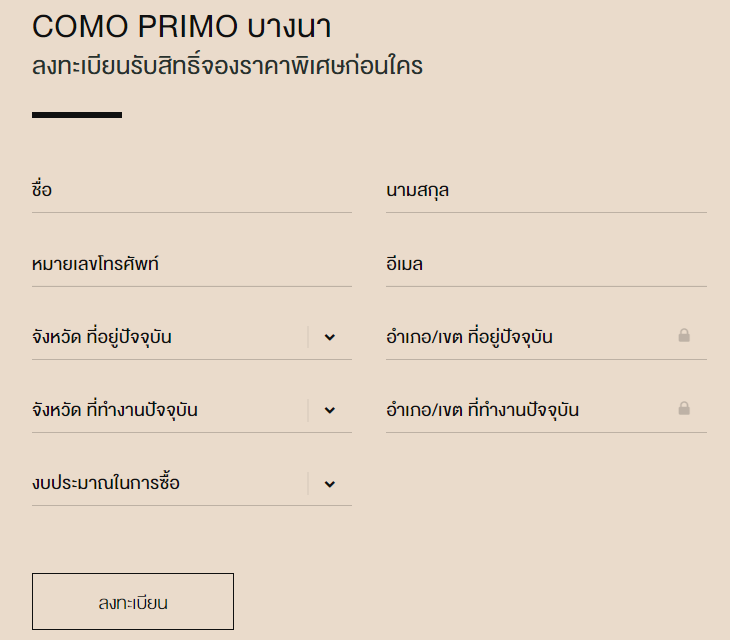Click the lock icon in อำเภอ/เขต ที่ทำงานปัจจุบัน

[x=684, y=409]
